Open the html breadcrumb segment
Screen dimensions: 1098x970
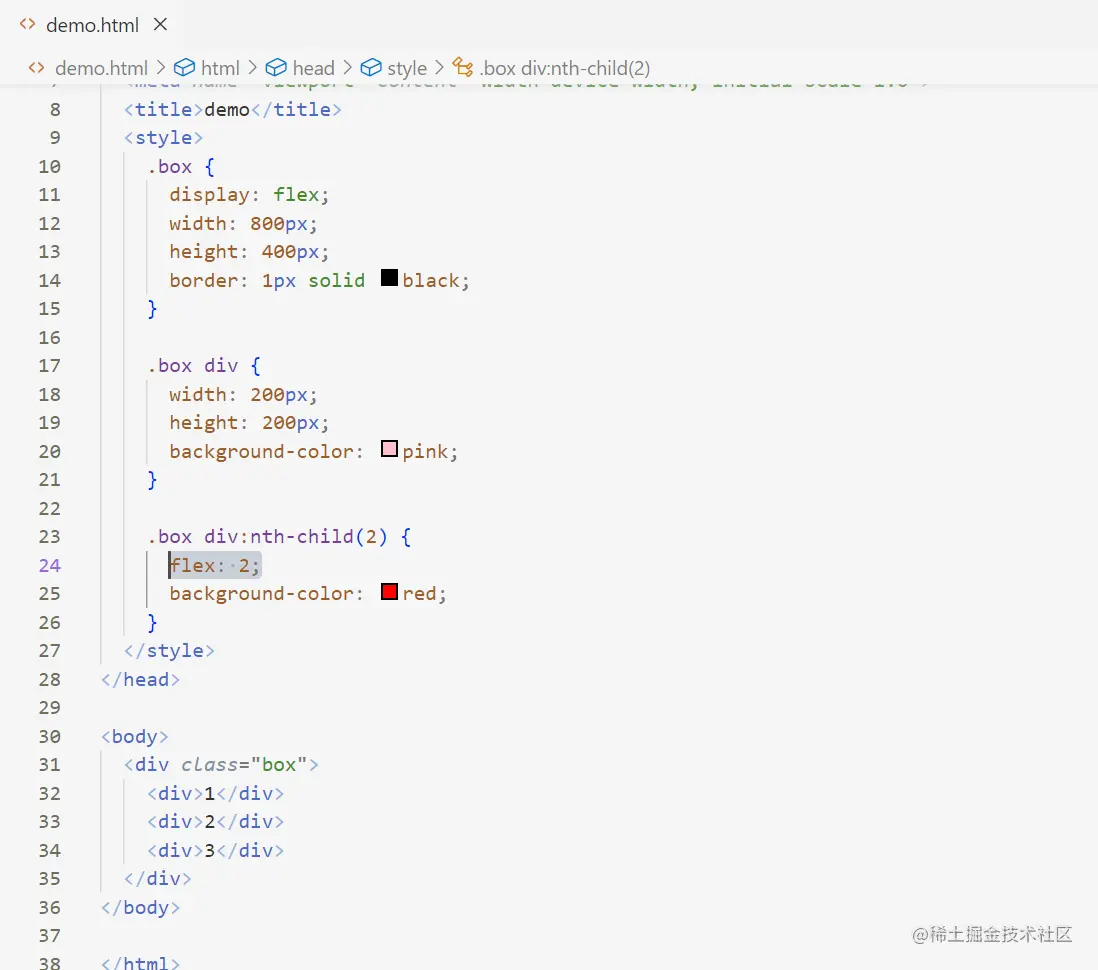click(220, 68)
